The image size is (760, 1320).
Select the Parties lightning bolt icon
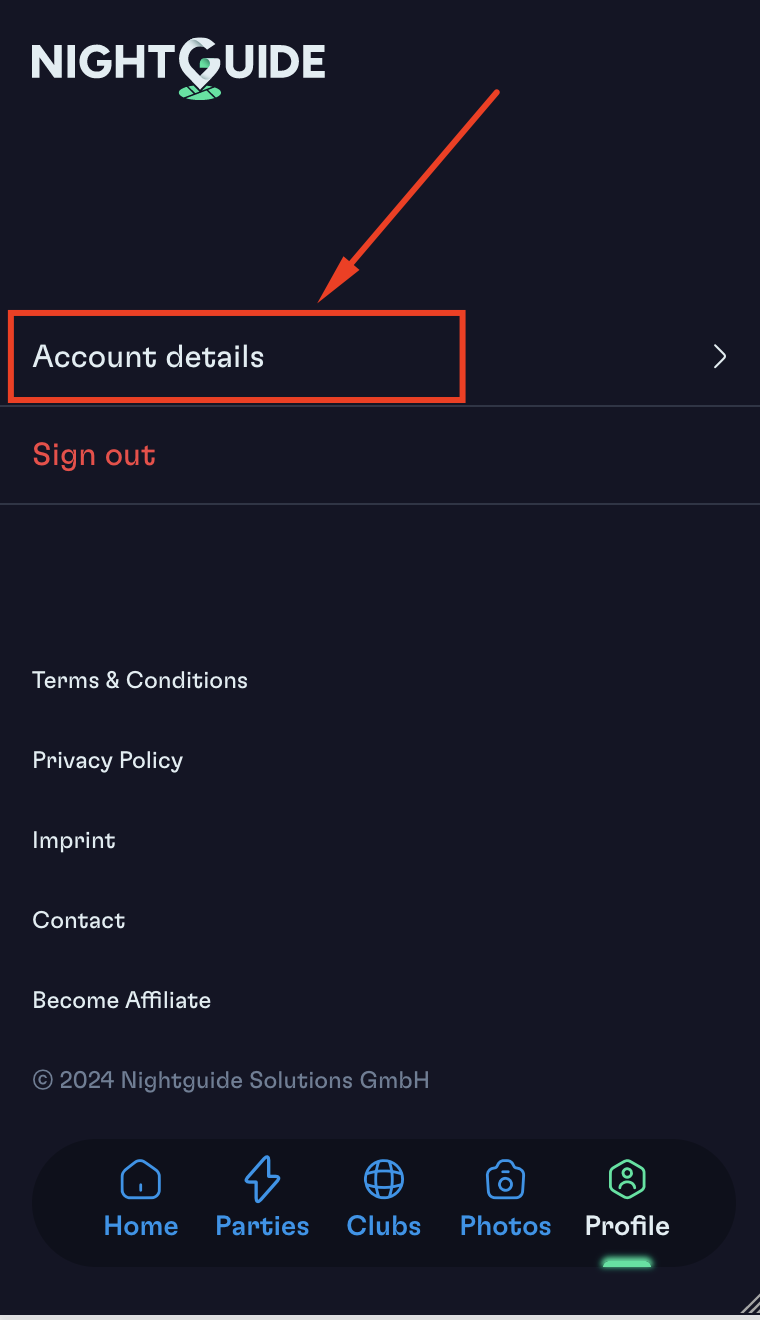[x=262, y=1179]
